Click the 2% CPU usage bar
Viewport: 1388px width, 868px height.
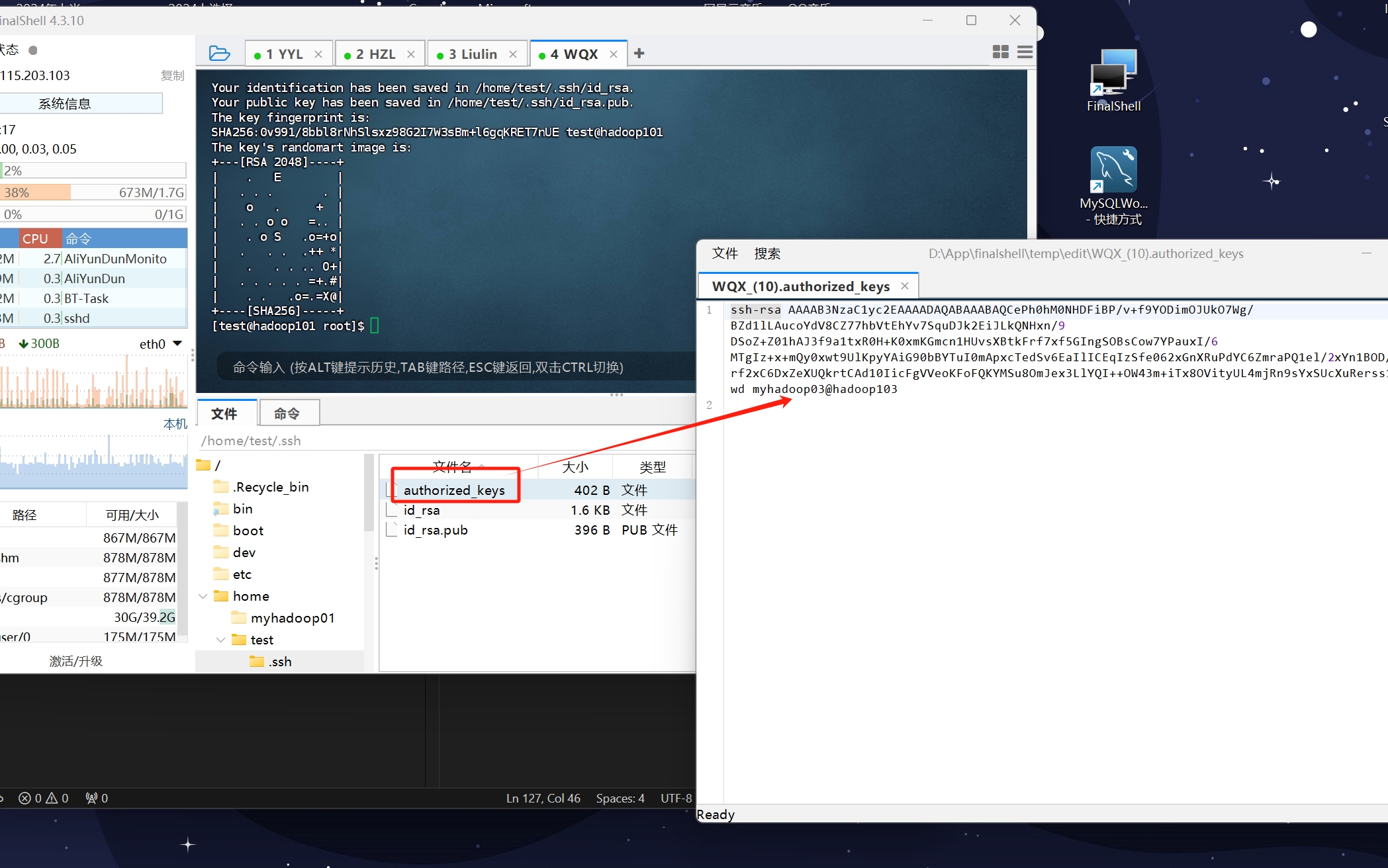[93, 171]
